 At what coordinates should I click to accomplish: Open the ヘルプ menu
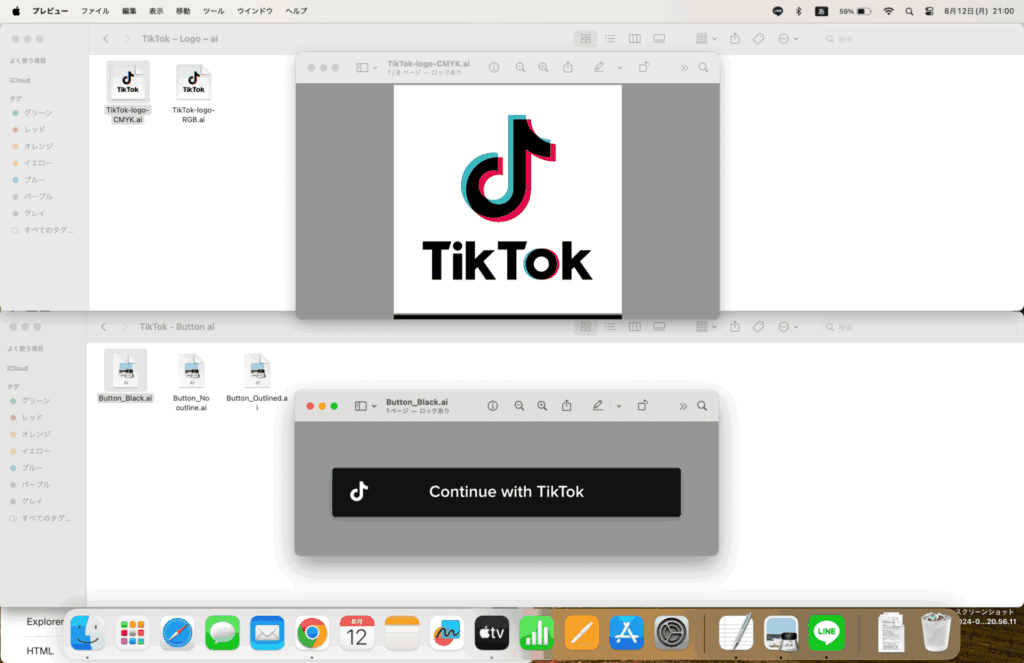click(296, 11)
